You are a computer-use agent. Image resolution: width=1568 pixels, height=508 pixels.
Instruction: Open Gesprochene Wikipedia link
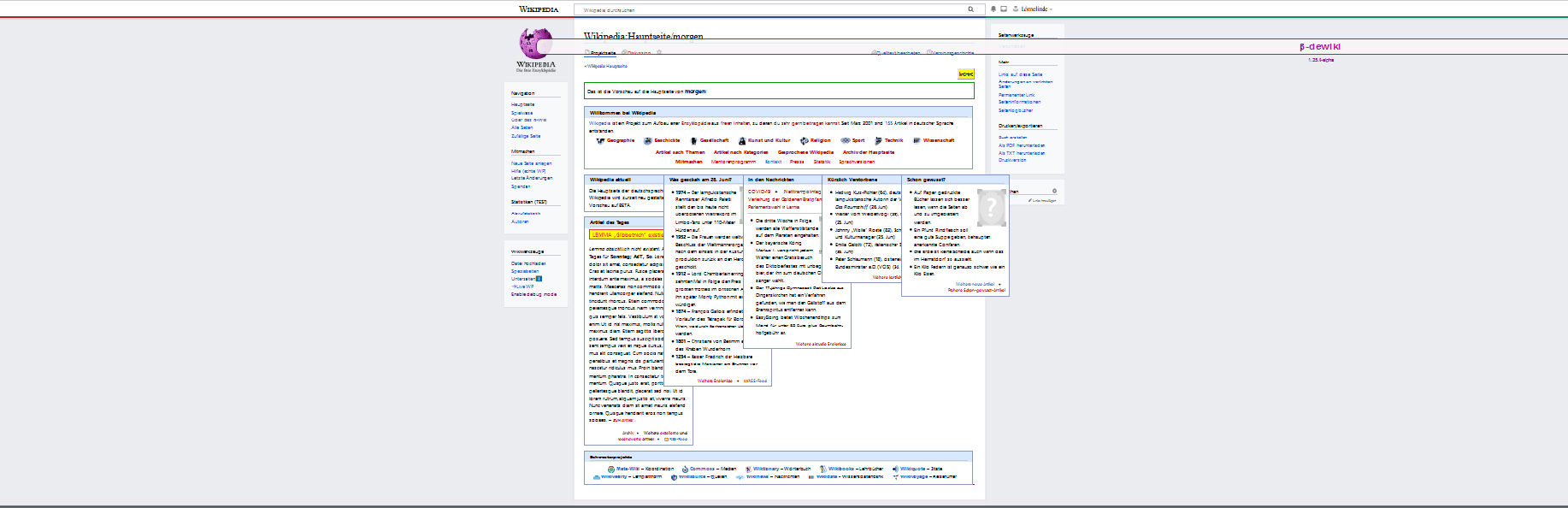pos(805,152)
